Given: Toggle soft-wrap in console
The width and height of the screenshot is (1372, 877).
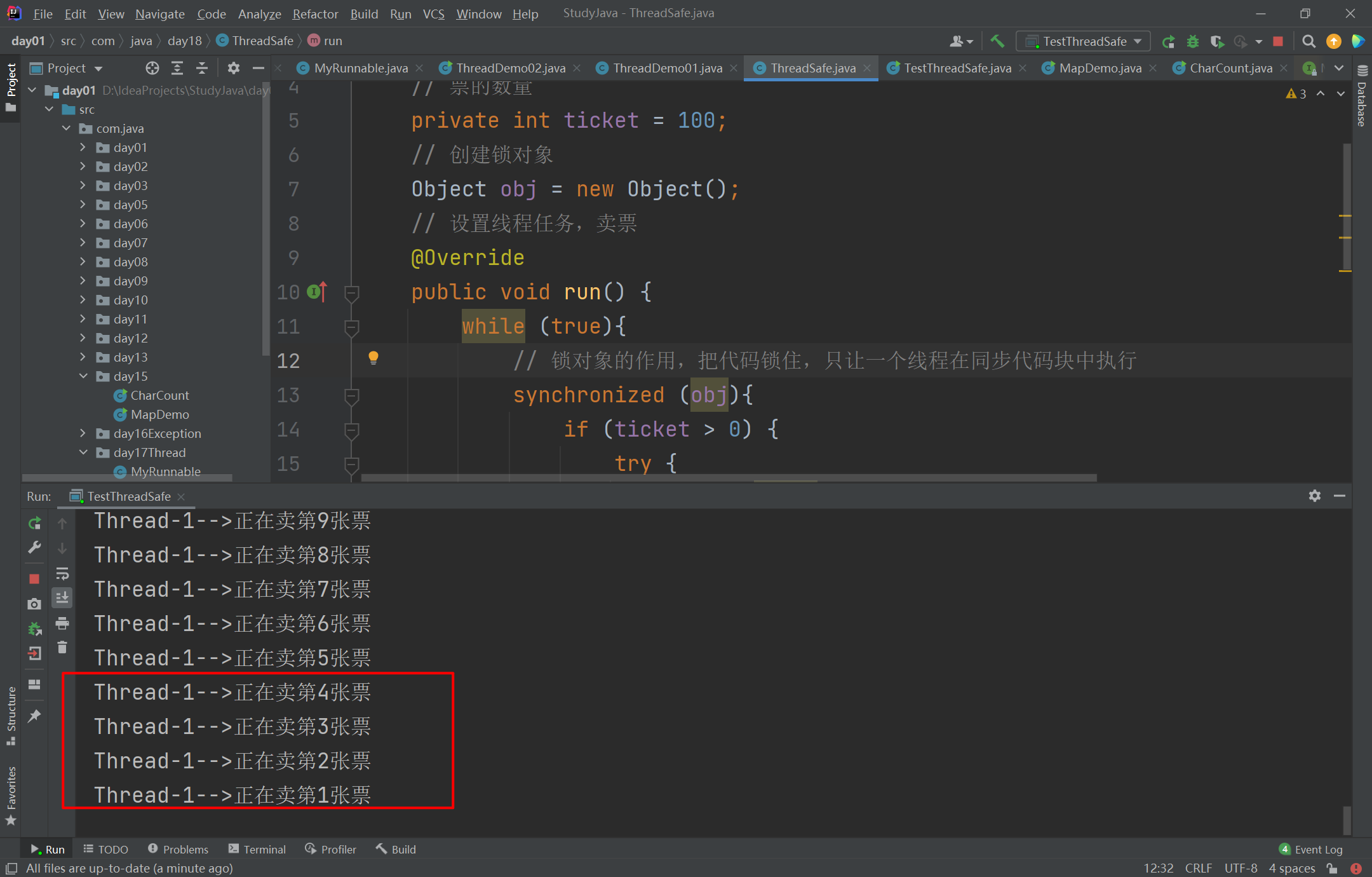Looking at the screenshot, I should click(x=62, y=574).
